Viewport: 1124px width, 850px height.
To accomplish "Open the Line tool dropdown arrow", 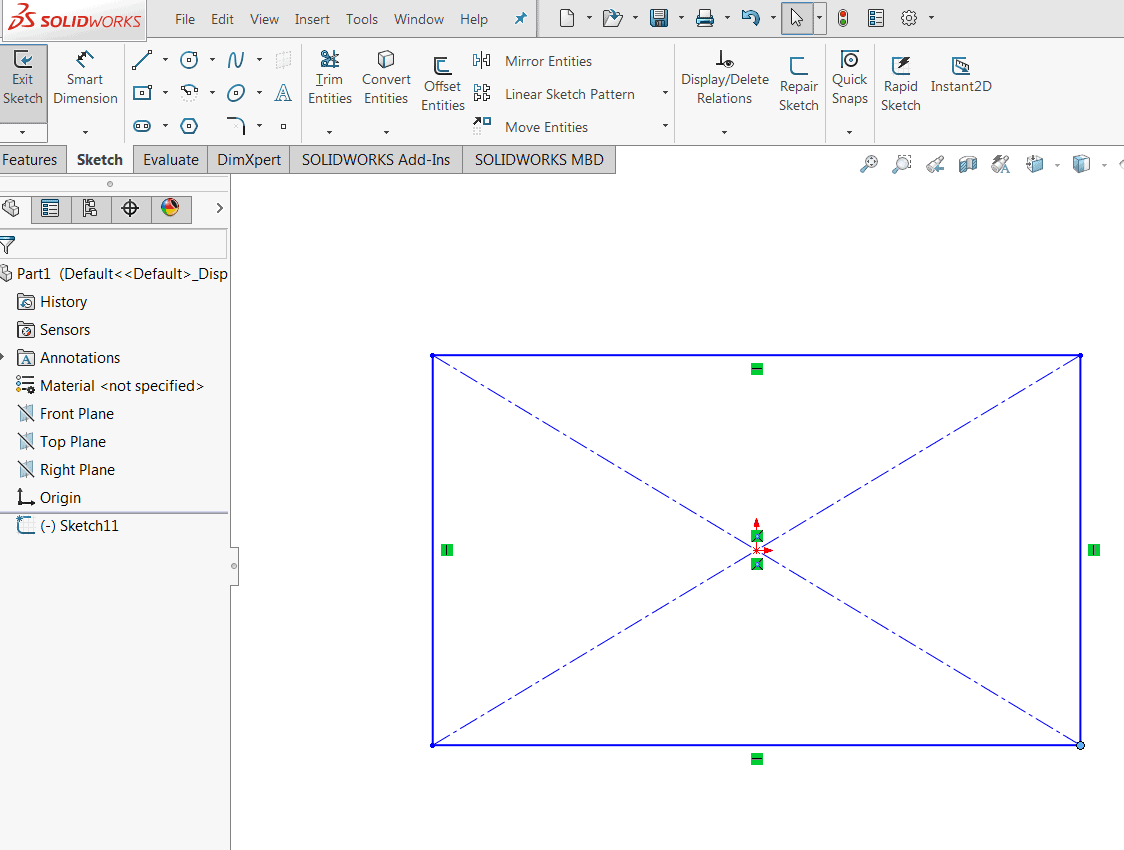I will click(165, 60).
